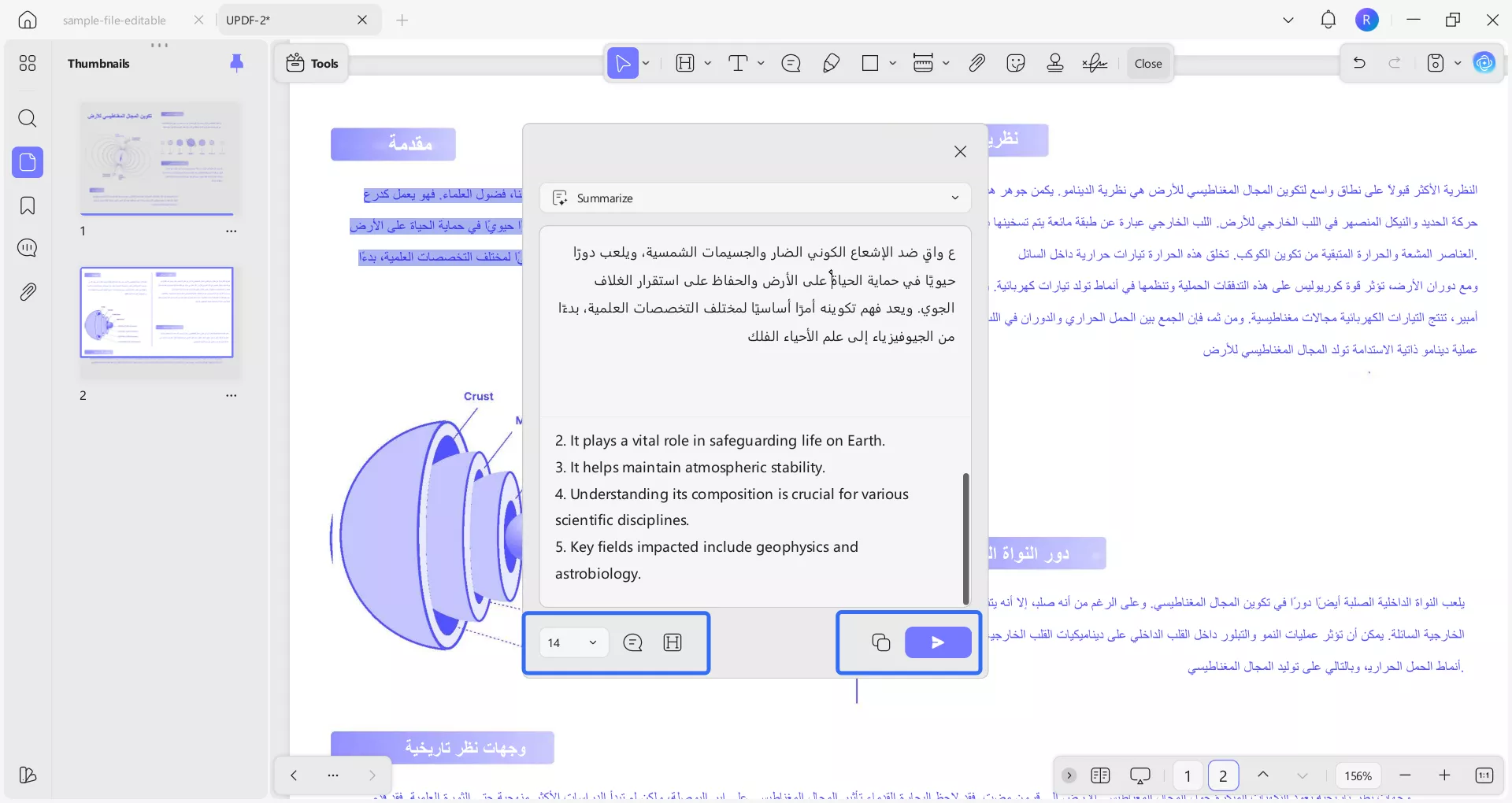
Task: Open the Tools menu
Action: point(311,63)
